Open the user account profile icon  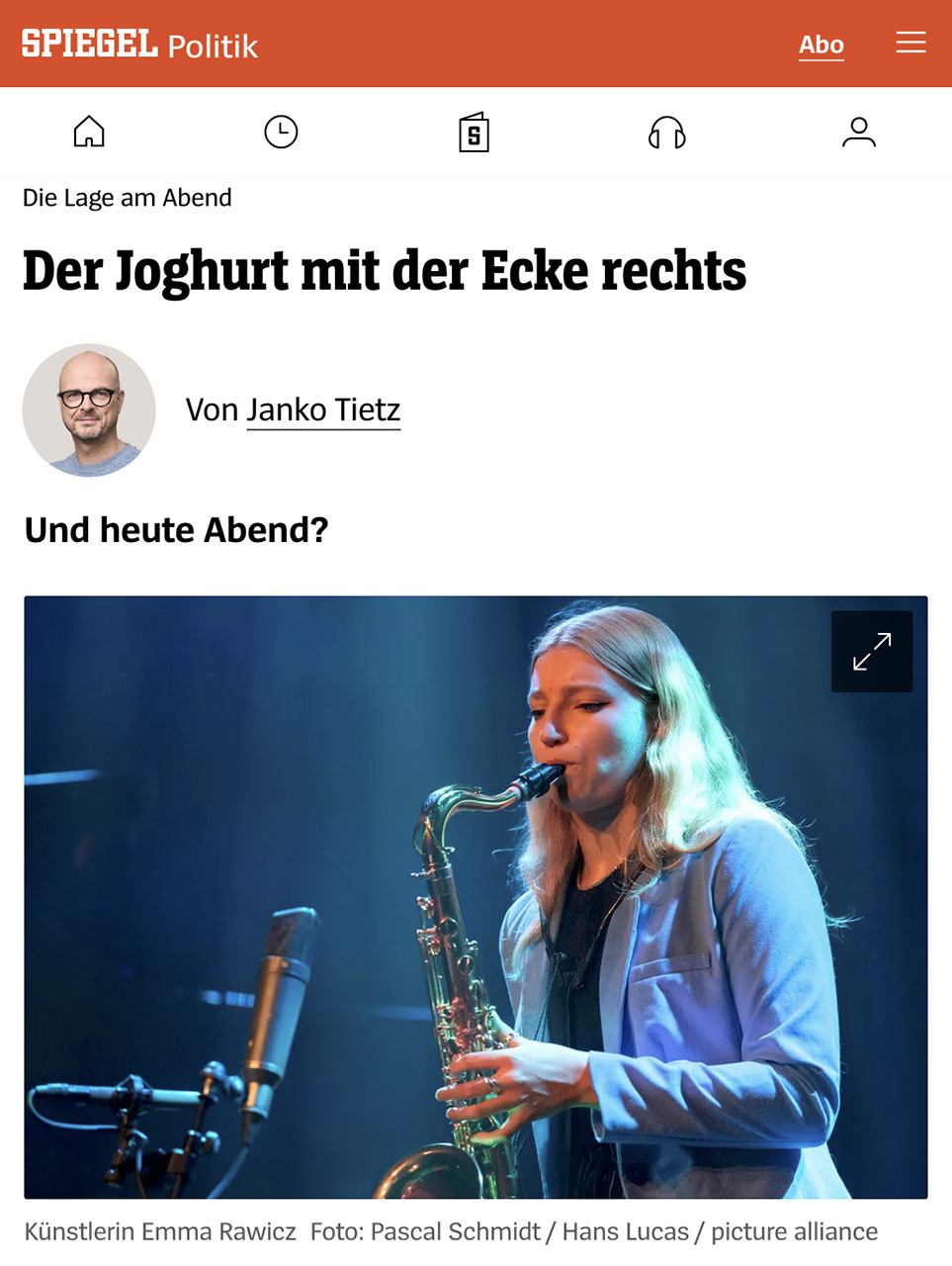coord(859,132)
